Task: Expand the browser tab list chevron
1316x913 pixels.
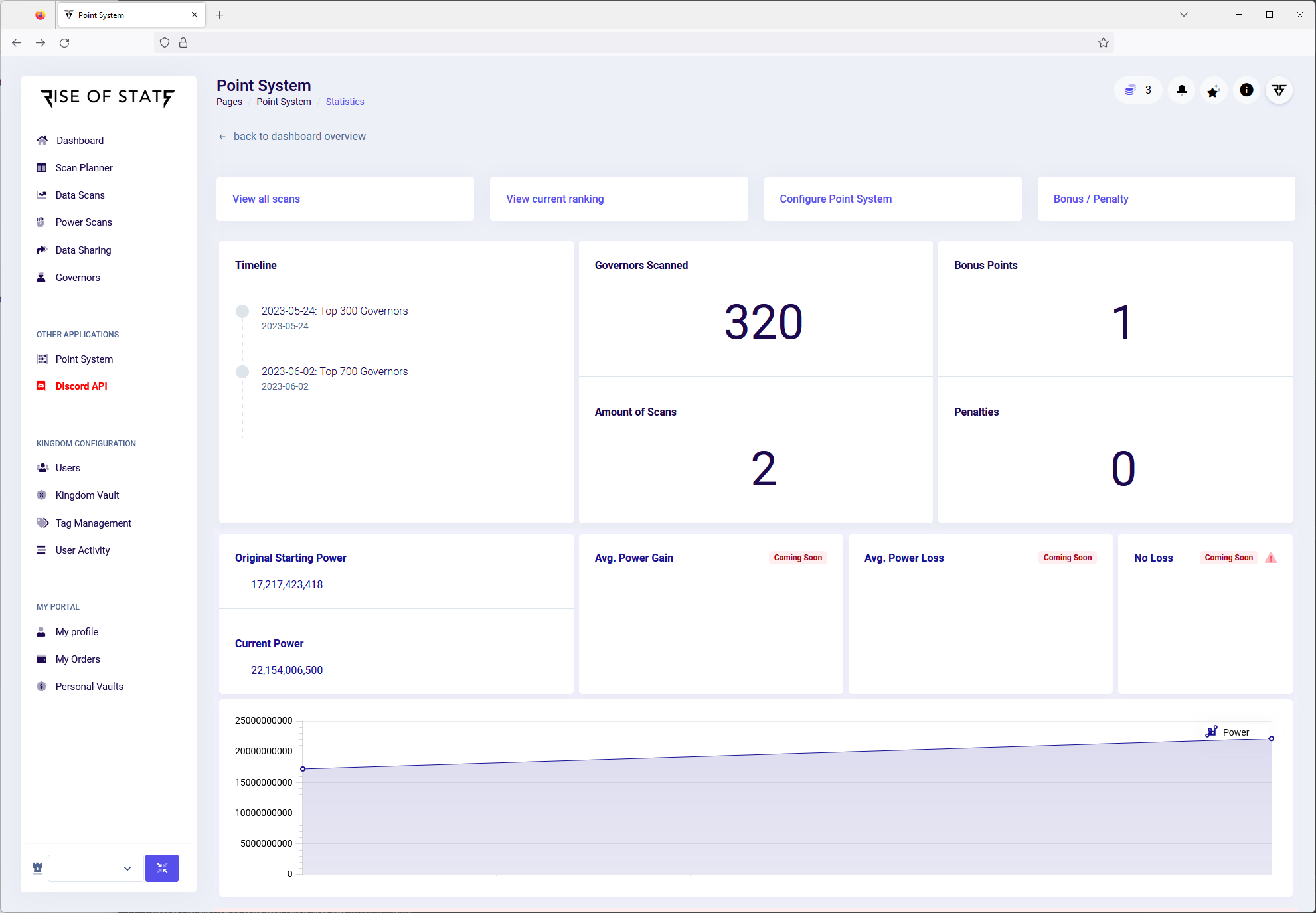Action: (x=1184, y=15)
